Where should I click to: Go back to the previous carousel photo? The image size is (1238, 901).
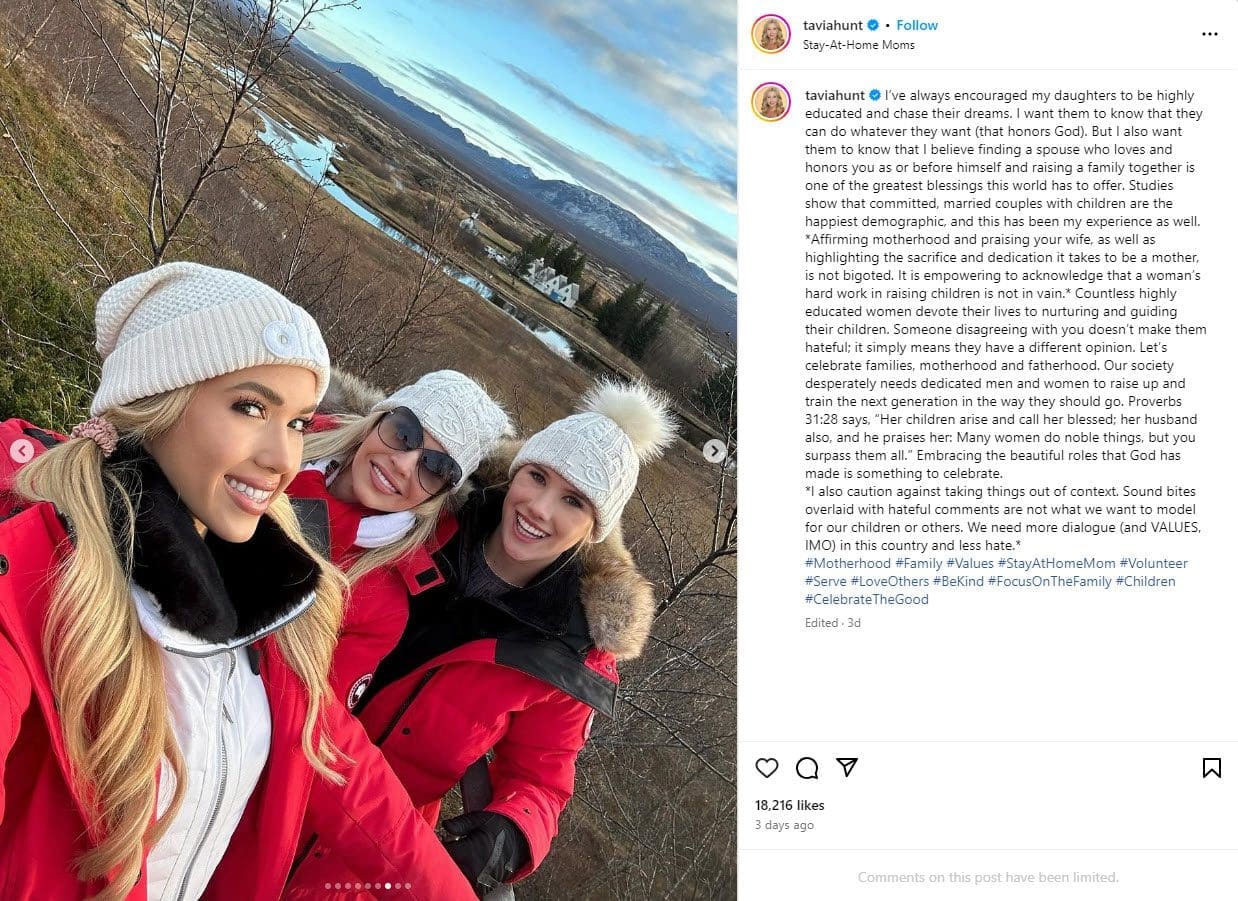pyautogui.click(x=22, y=451)
